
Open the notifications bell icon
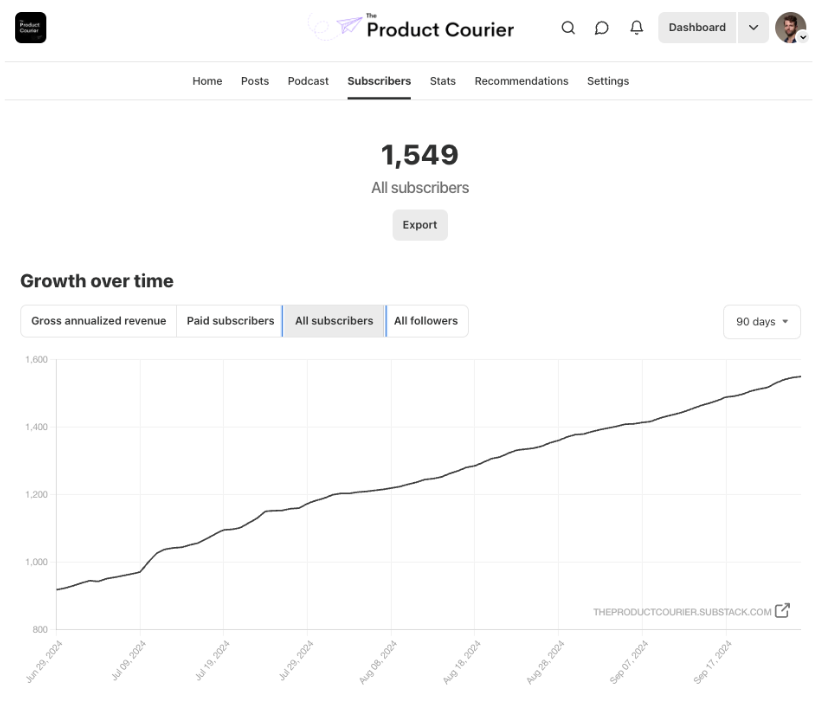[636, 28]
